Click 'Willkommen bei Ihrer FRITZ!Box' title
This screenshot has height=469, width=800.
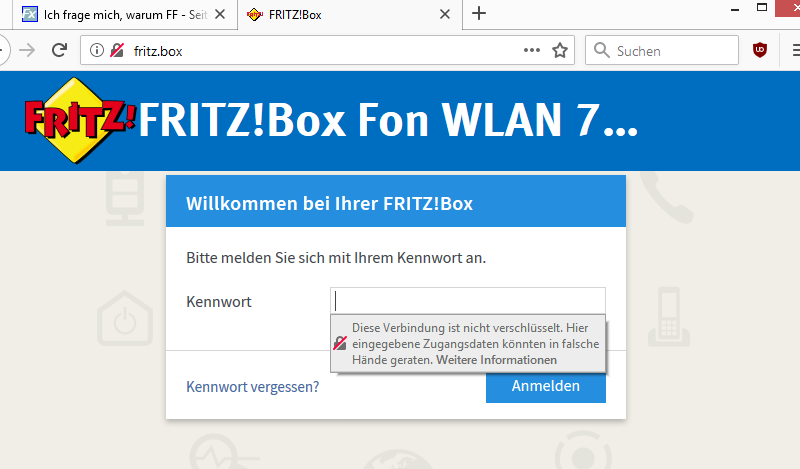tap(329, 204)
